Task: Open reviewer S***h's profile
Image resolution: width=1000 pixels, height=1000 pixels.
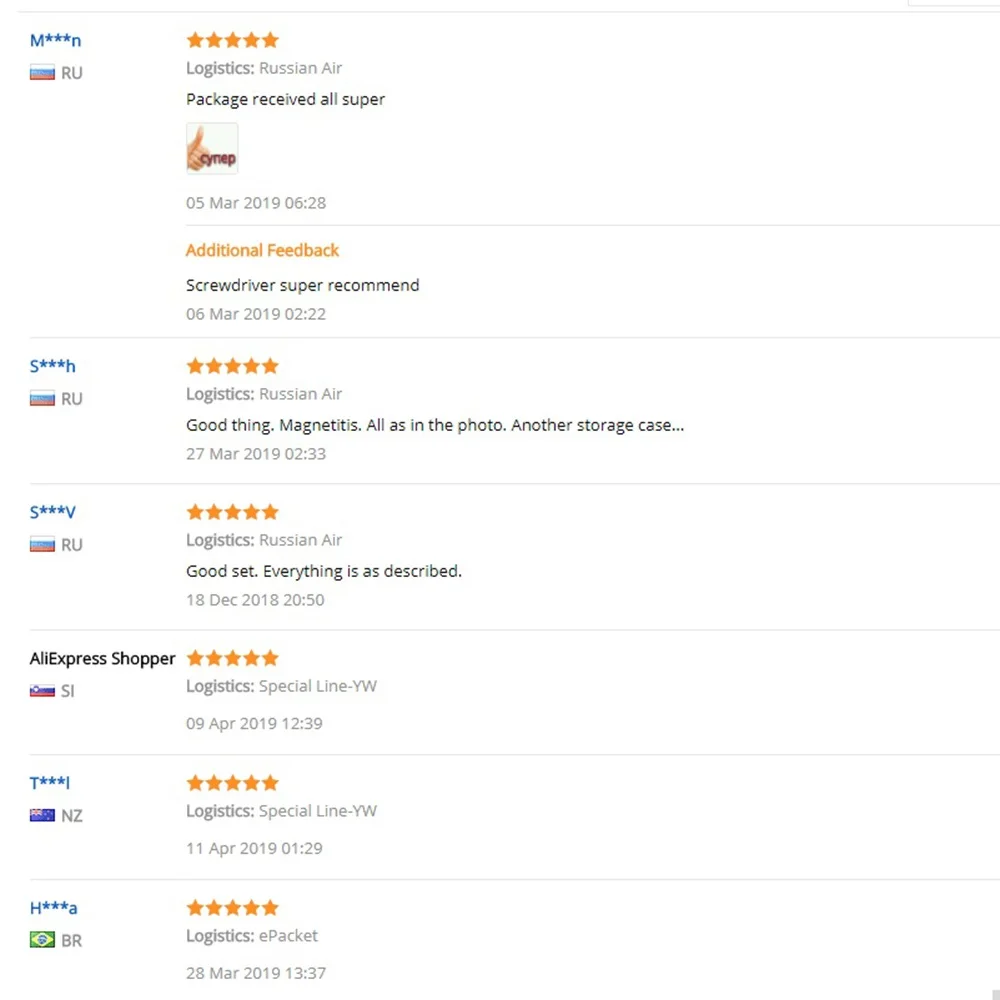Action: coord(52,366)
